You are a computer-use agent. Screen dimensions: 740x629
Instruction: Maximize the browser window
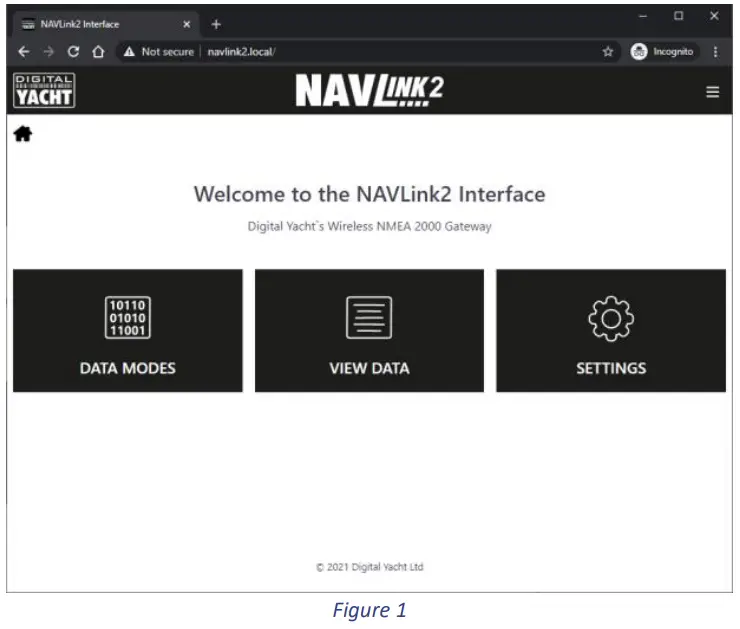(x=679, y=16)
